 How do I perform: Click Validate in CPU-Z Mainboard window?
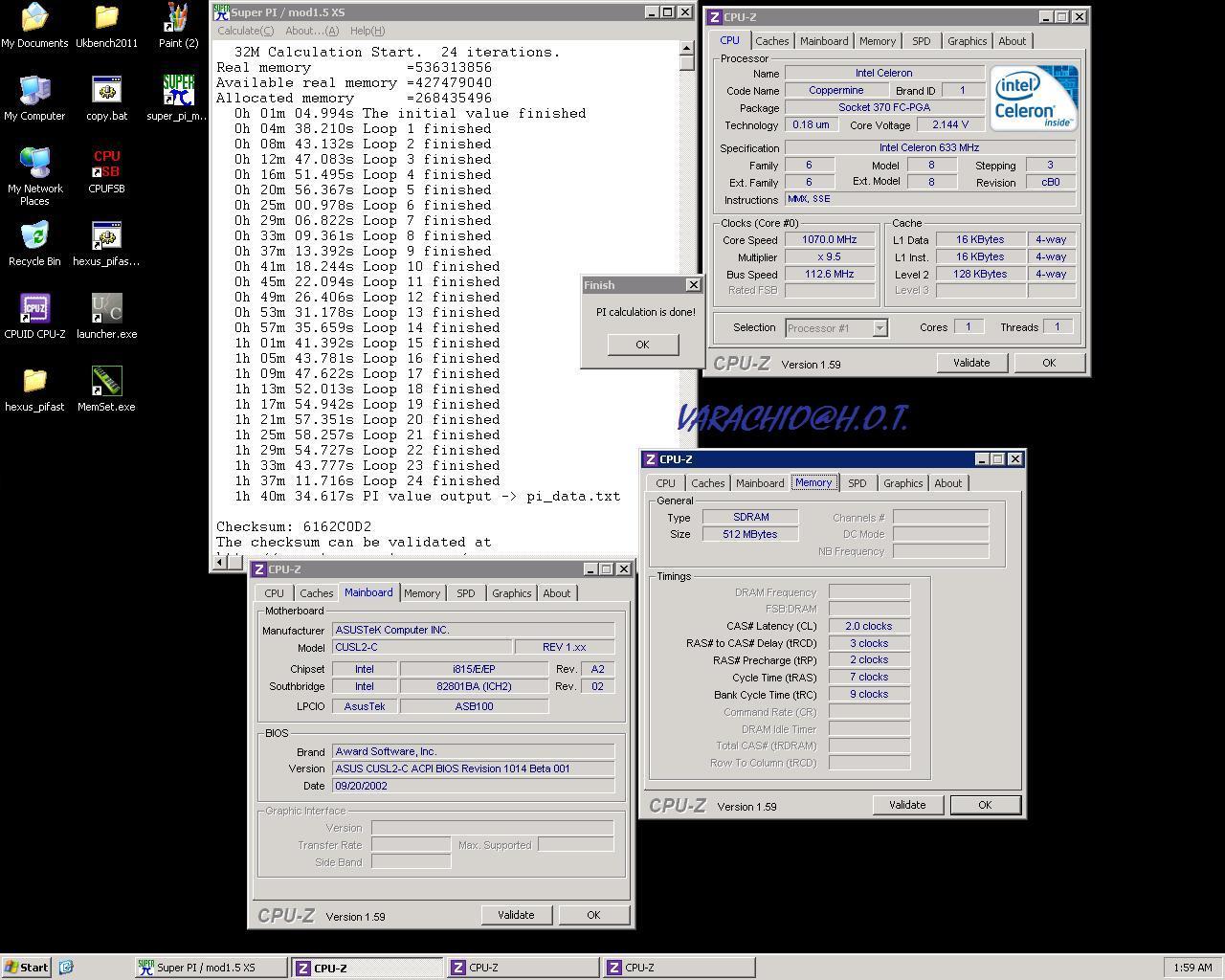[516, 915]
